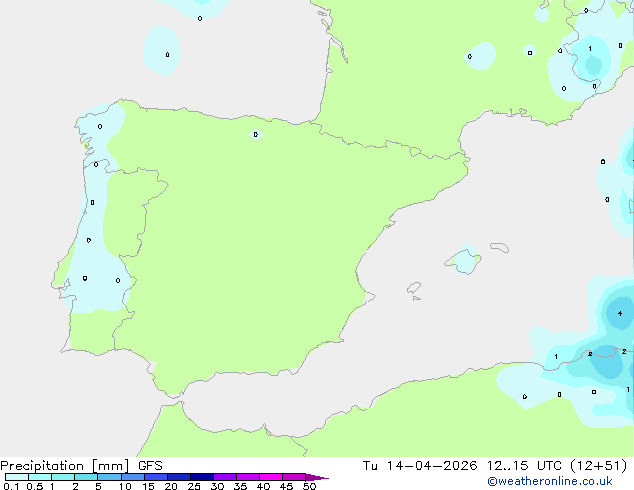Pick the legend swatch between 1 and 2
Screen dimensions: 634x490
(x=63, y=477)
